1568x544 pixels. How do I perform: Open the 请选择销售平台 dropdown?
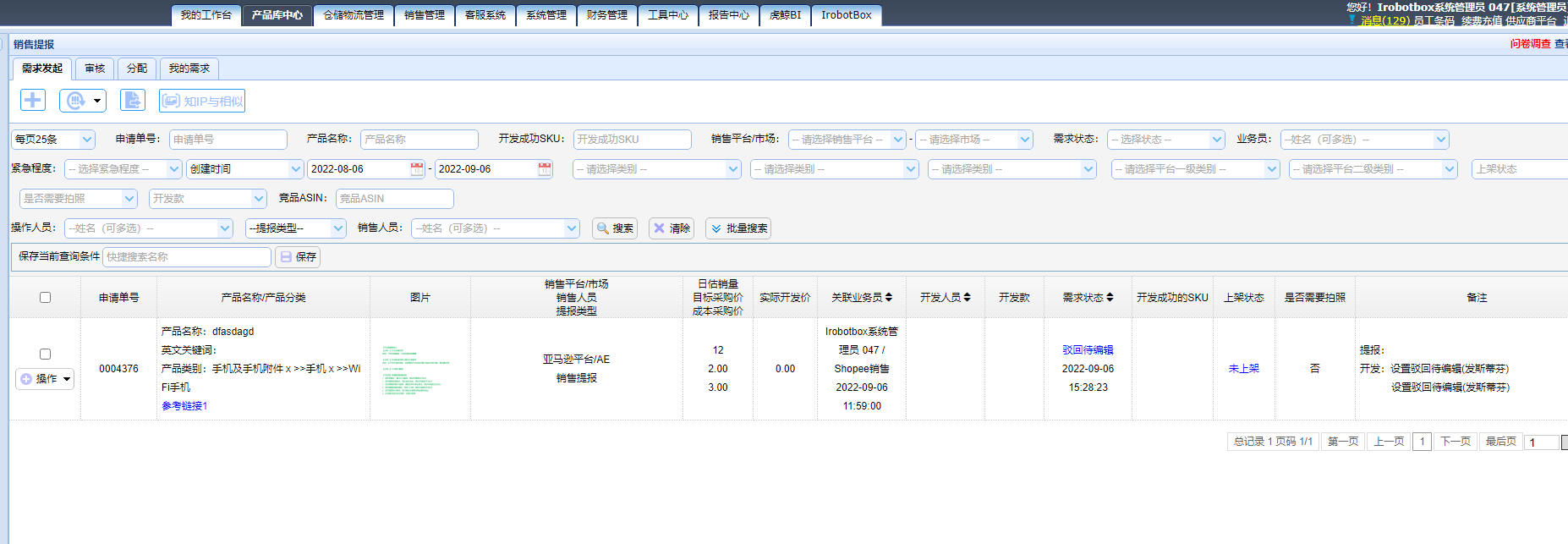coord(847,140)
